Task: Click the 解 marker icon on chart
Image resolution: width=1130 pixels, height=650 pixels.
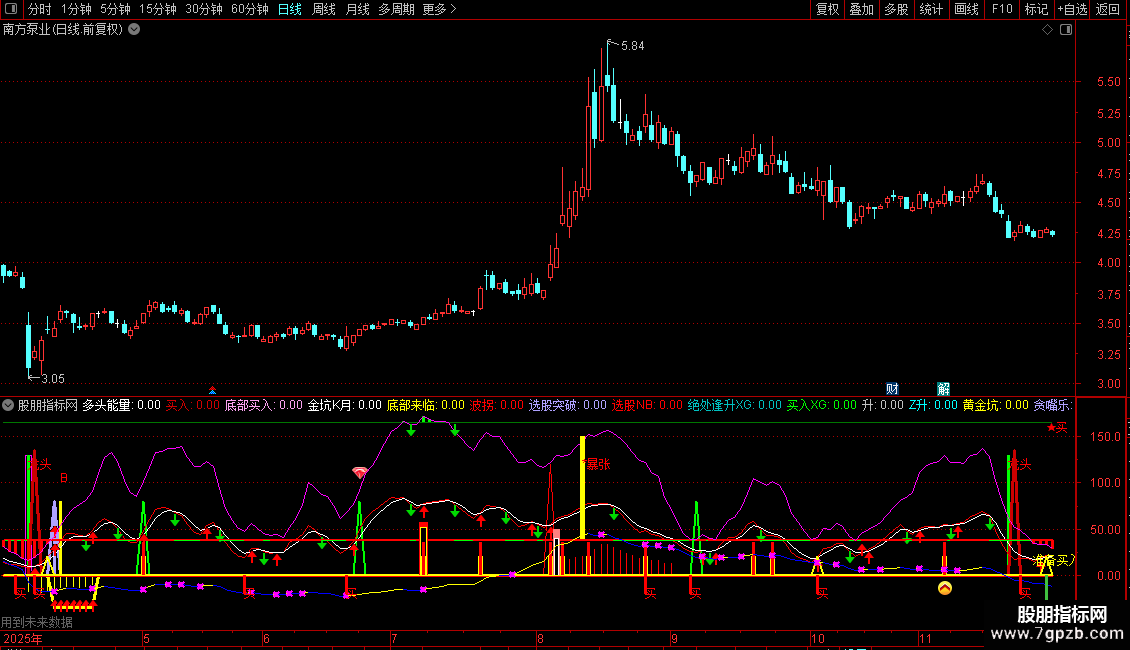Action: (943, 388)
